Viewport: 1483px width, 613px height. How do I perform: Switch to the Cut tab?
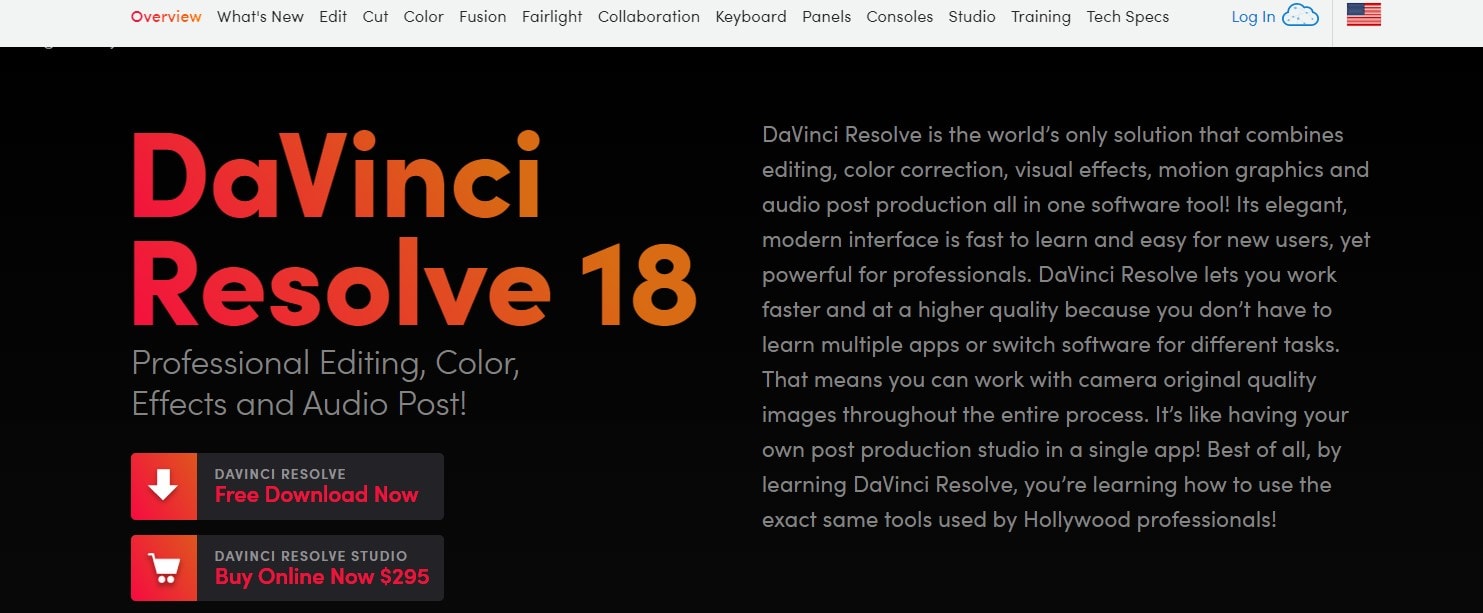click(376, 17)
